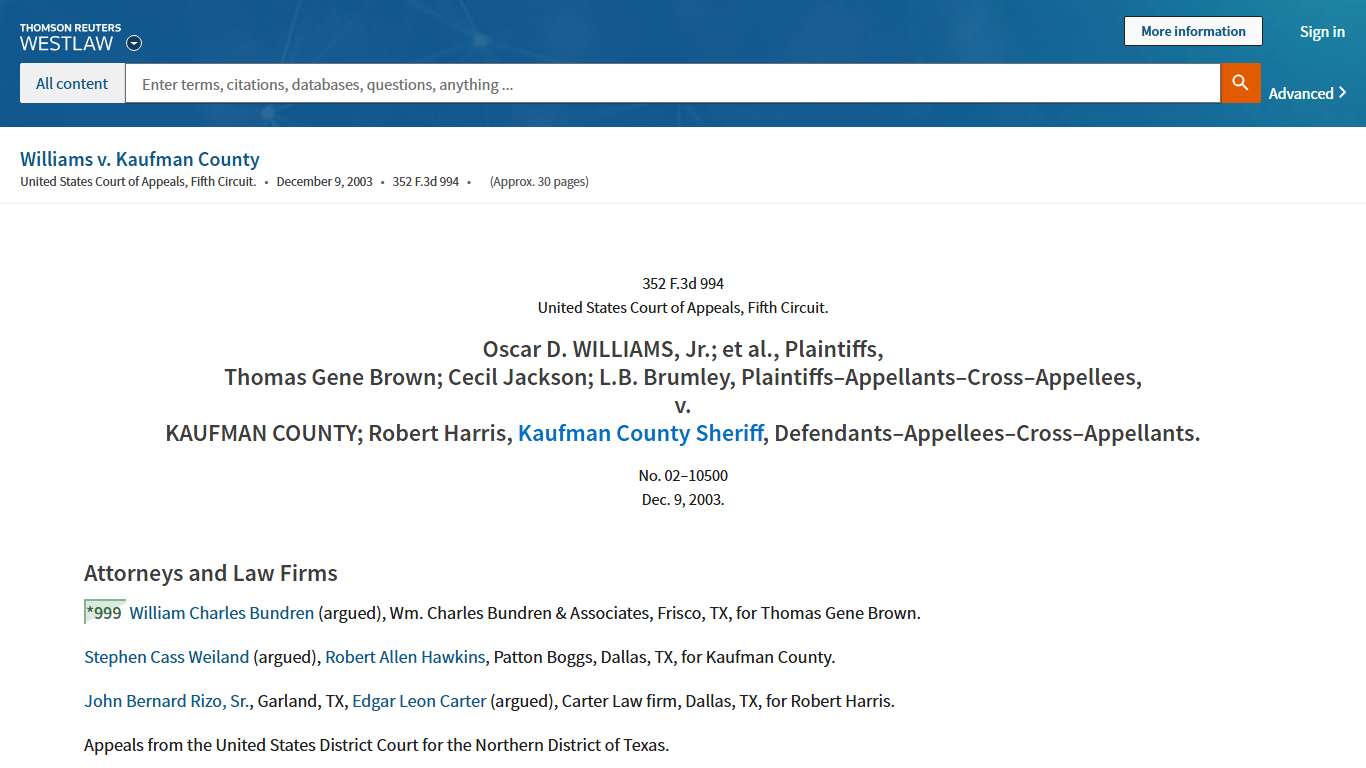Screen dimensions: 1366x768
Task: Click the More information button
Action: tap(1192, 31)
